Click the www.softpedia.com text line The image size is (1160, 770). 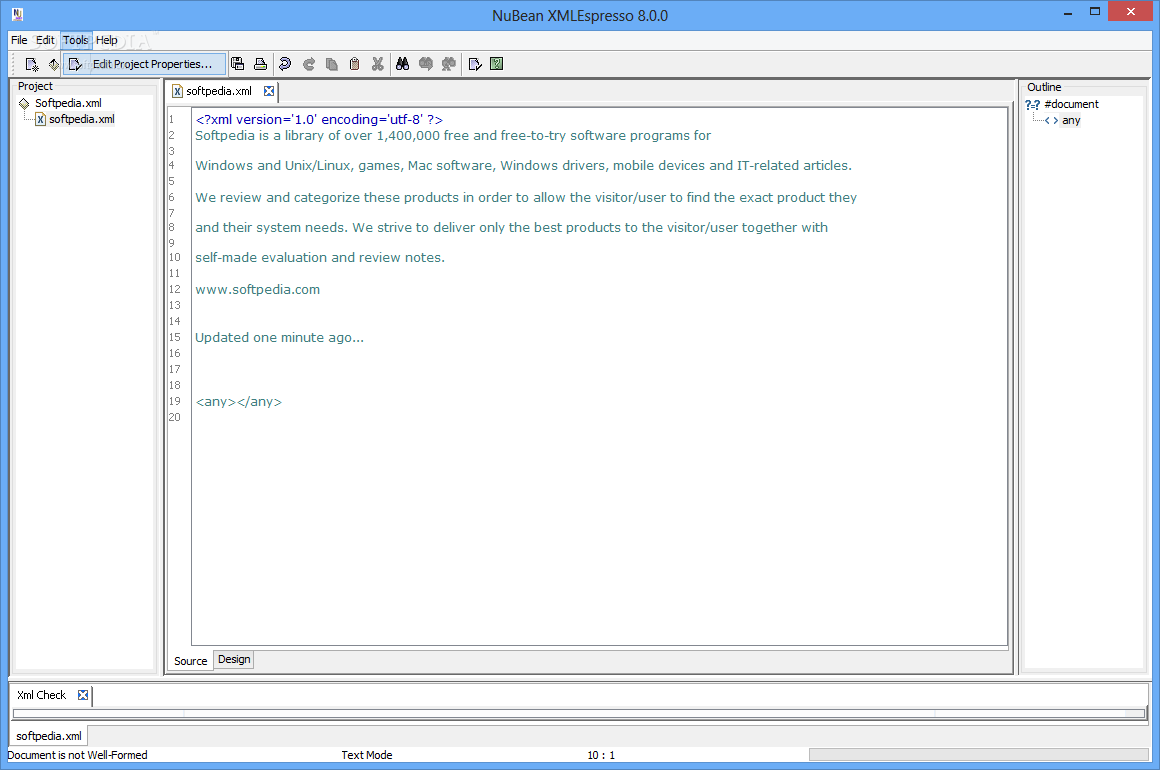[257, 289]
